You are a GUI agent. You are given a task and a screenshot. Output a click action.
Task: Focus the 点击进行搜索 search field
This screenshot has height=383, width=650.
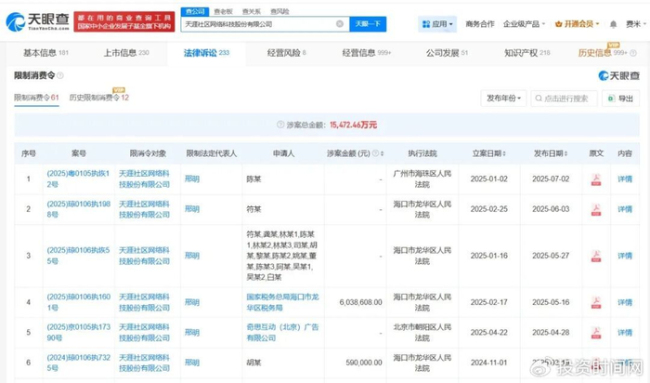pyautogui.click(x=564, y=98)
